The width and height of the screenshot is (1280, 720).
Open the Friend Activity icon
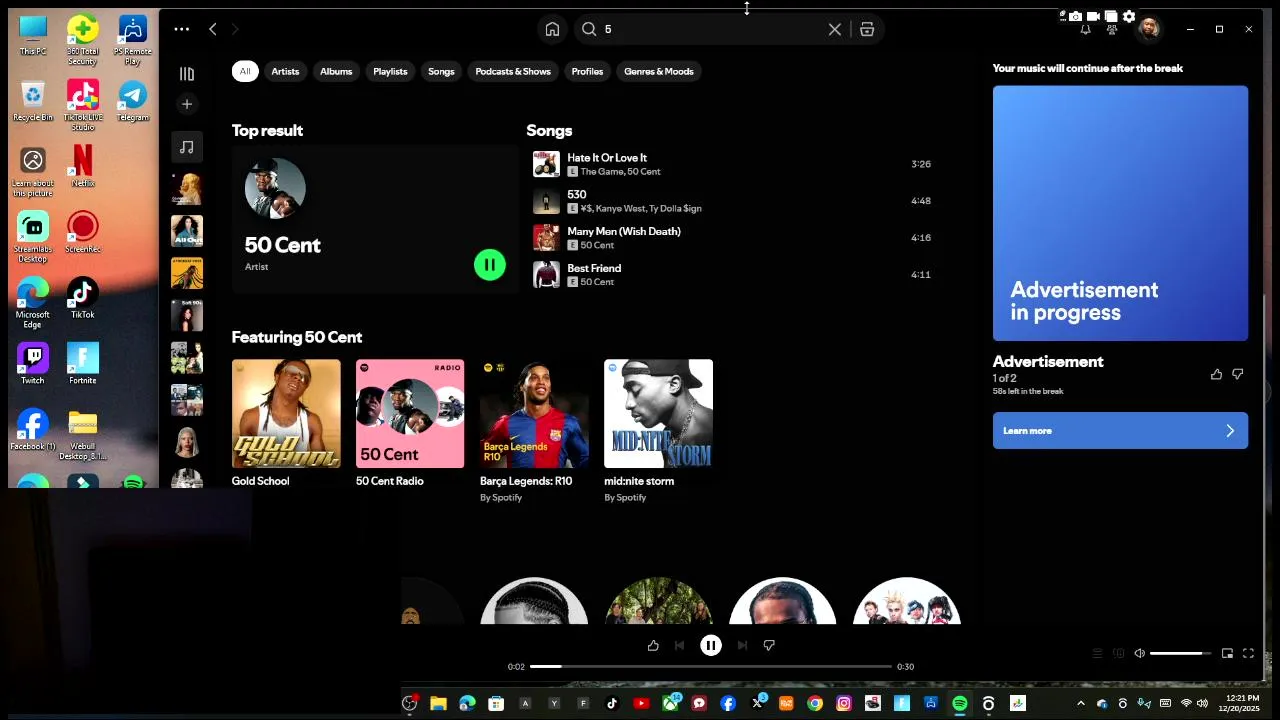click(x=1112, y=29)
